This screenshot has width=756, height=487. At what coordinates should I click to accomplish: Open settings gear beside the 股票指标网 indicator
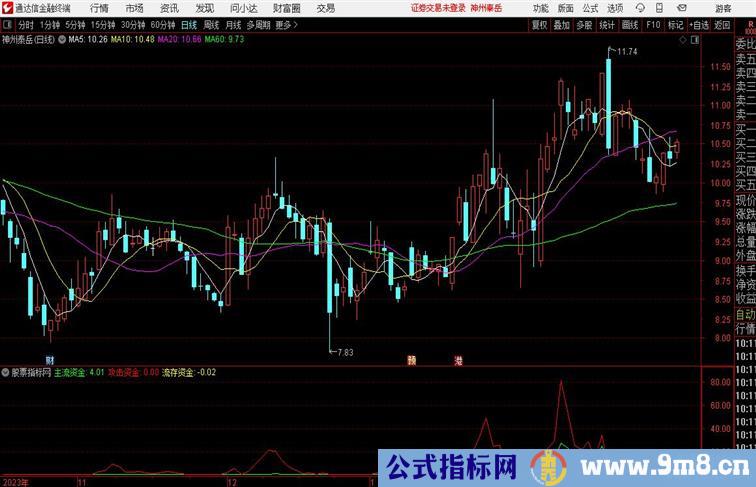5,372
